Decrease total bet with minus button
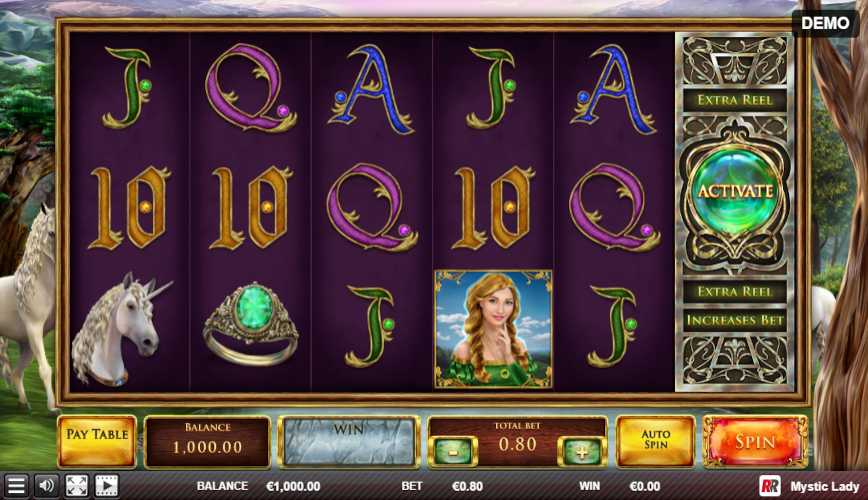The height and width of the screenshot is (500, 868). pyautogui.click(x=453, y=451)
